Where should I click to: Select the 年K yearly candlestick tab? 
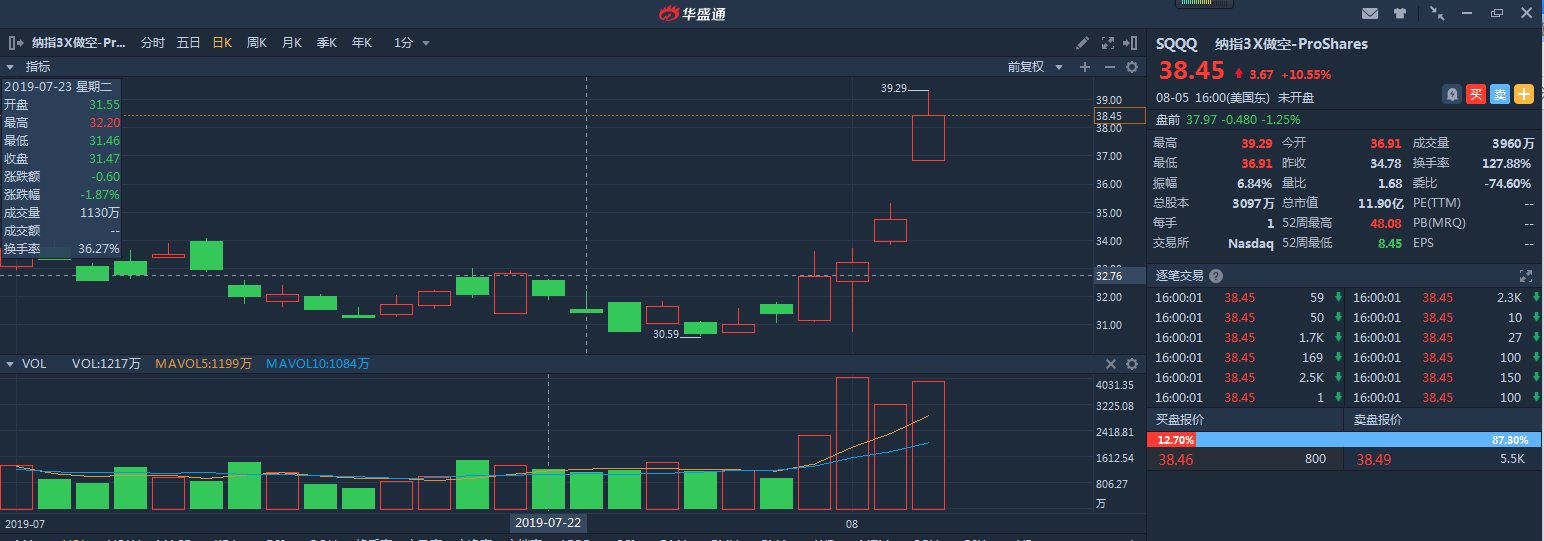[x=362, y=43]
